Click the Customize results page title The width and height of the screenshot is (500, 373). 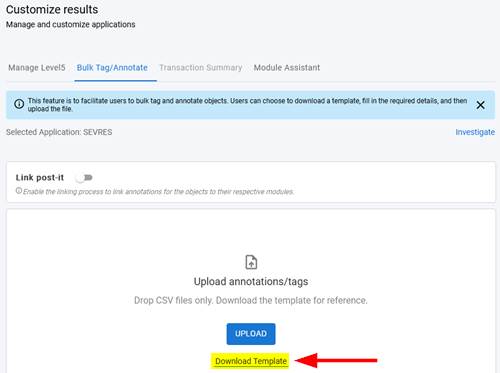coord(52,10)
